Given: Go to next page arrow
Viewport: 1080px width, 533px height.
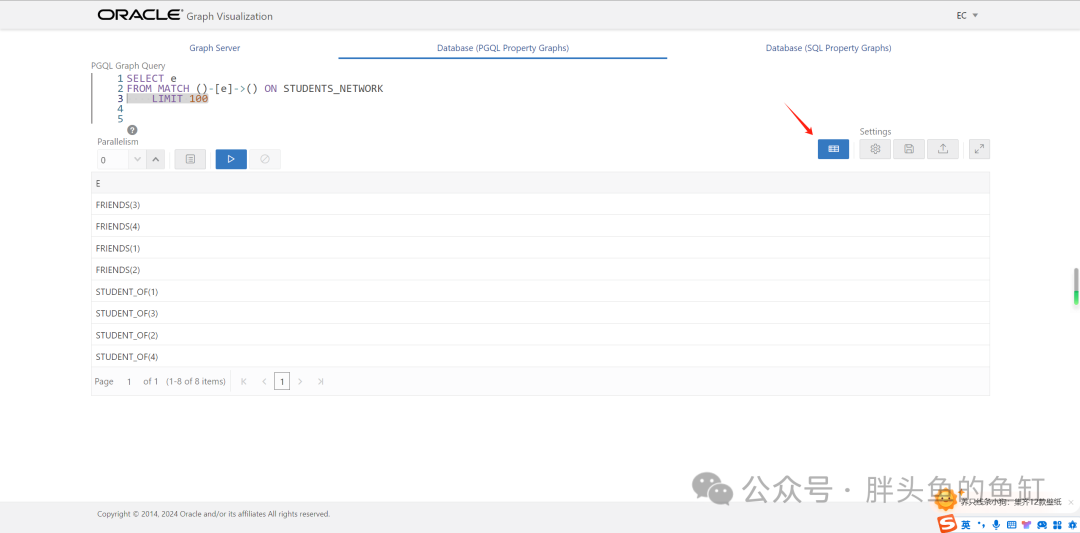Looking at the screenshot, I should click(x=300, y=382).
